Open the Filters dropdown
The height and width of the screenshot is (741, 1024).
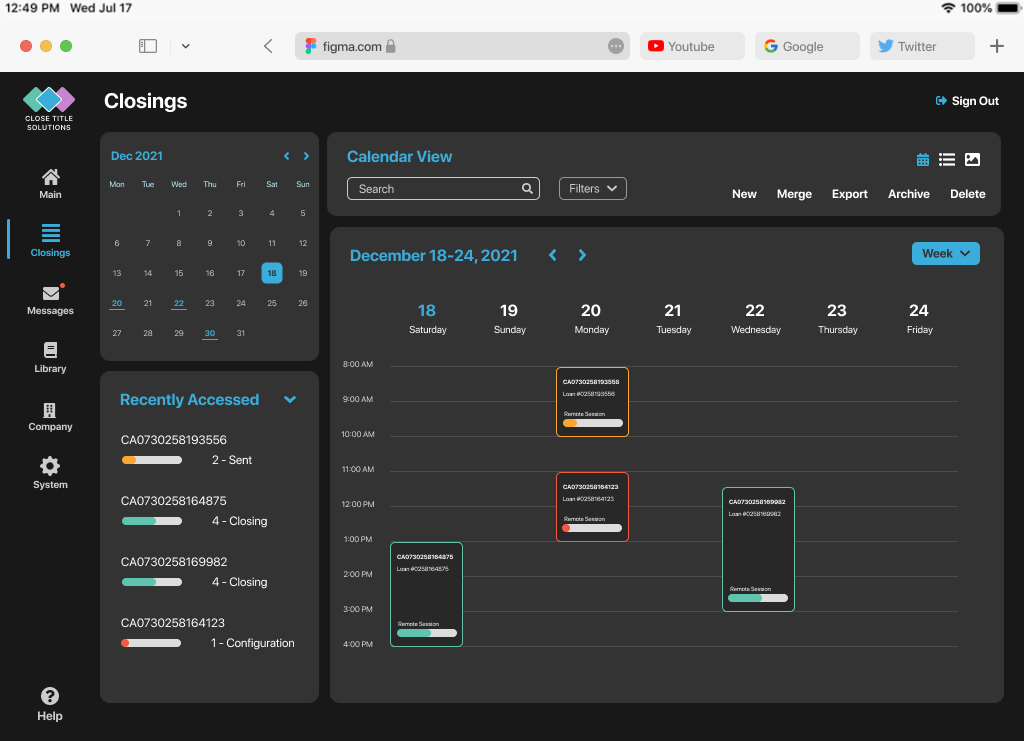592,188
